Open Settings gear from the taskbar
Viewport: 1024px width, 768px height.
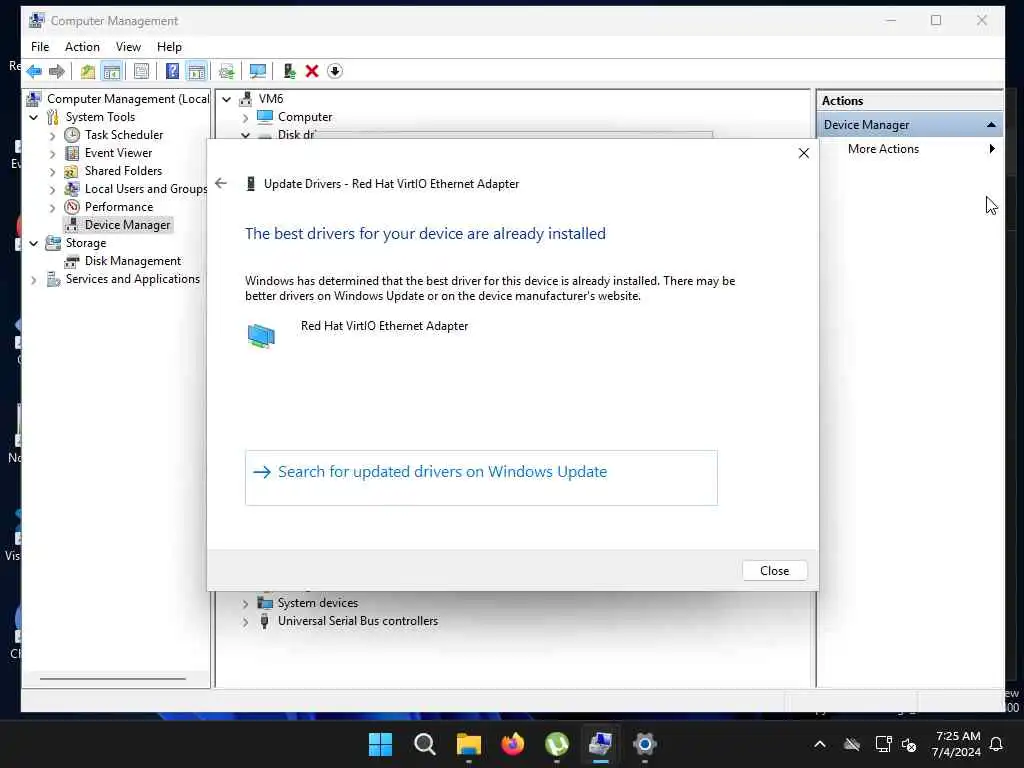[x=644, y=744]
